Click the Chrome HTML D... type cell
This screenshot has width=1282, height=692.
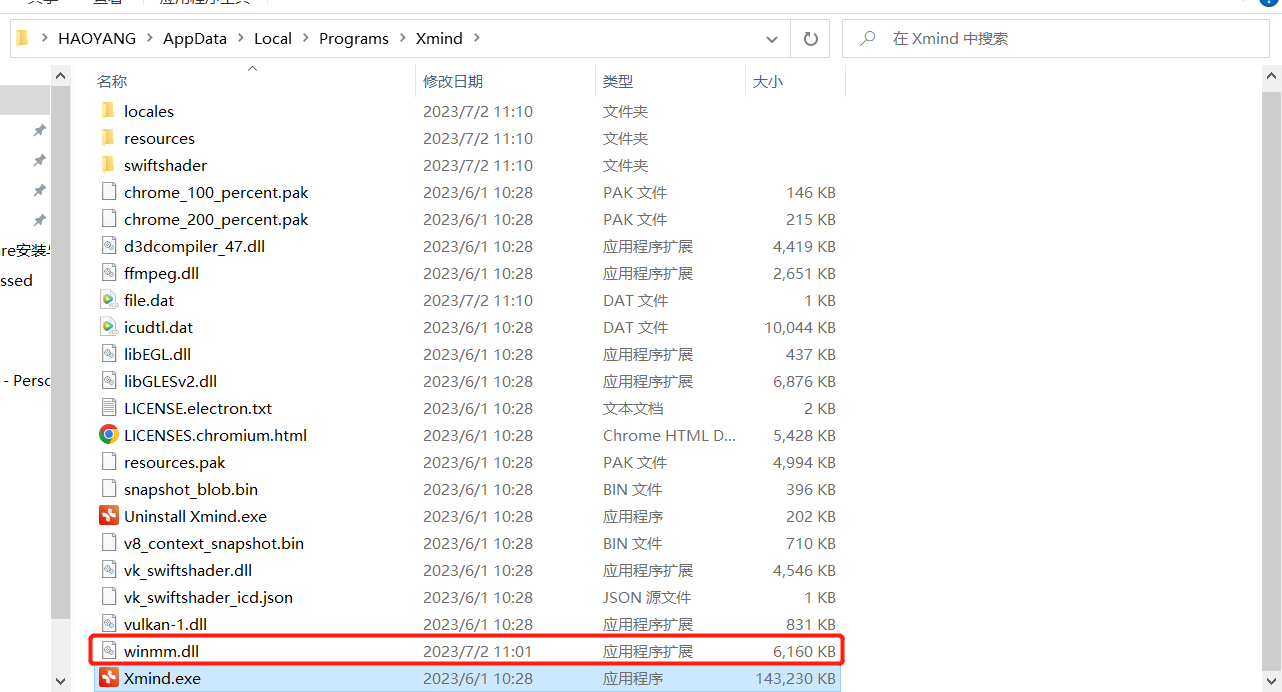point(669,435)
